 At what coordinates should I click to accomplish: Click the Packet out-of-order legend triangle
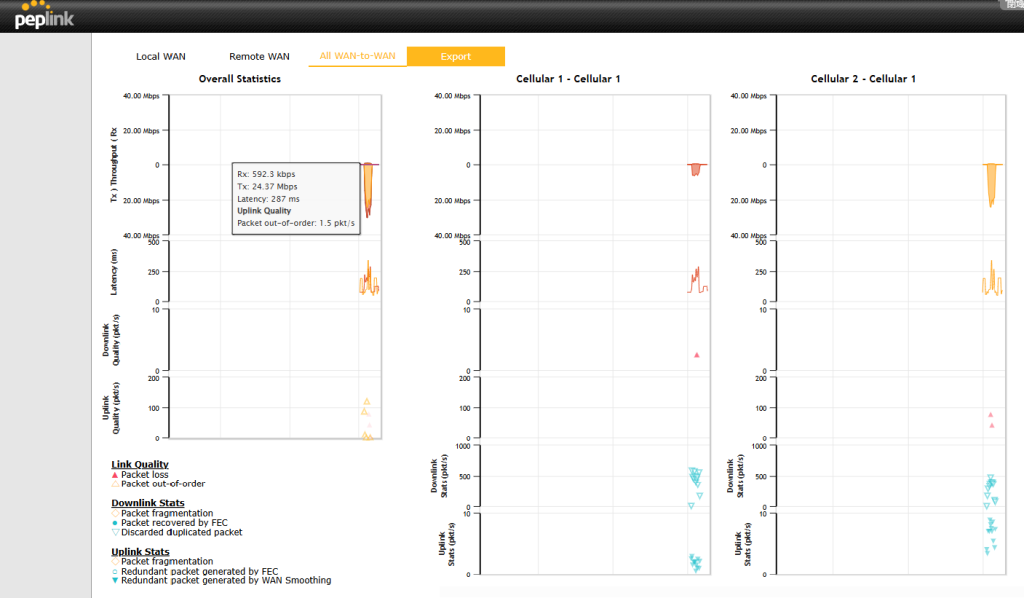point(115,484)
